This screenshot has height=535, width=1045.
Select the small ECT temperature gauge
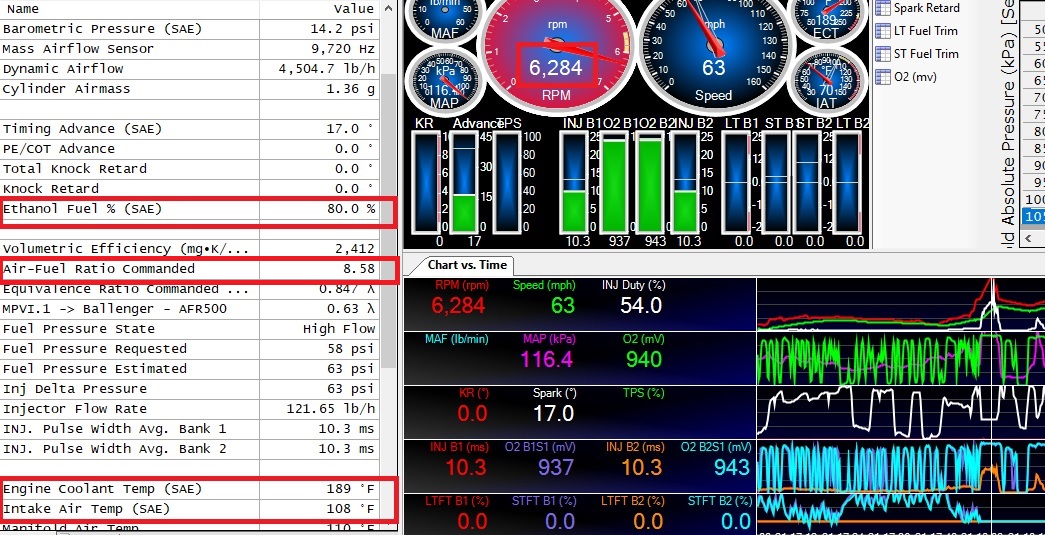tap(828, 19)
